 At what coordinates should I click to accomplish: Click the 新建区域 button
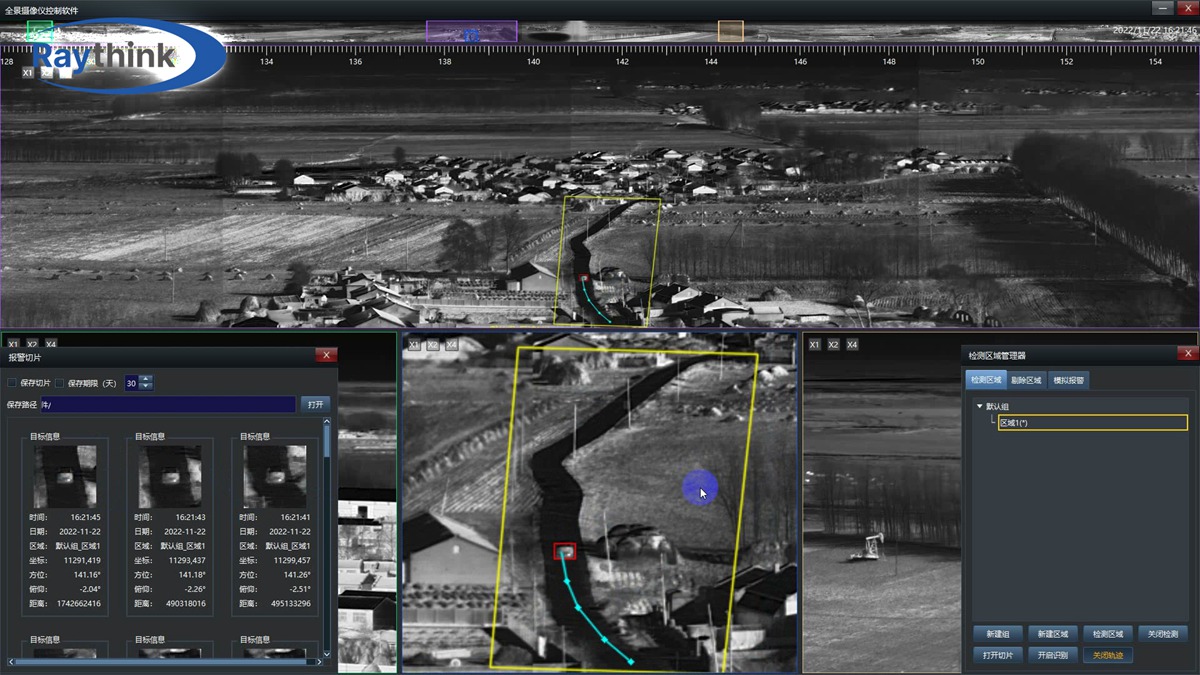coord(1052,634)
